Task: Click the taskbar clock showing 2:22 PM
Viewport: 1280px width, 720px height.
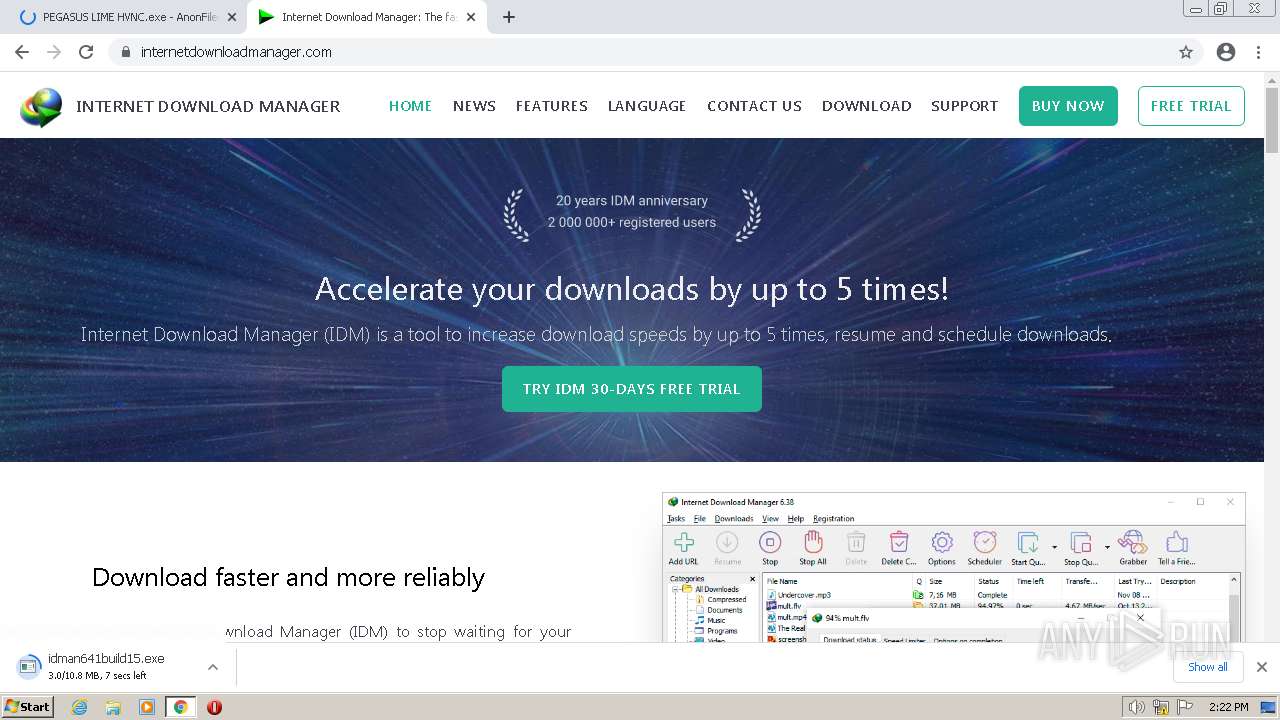Action: 1229,707
